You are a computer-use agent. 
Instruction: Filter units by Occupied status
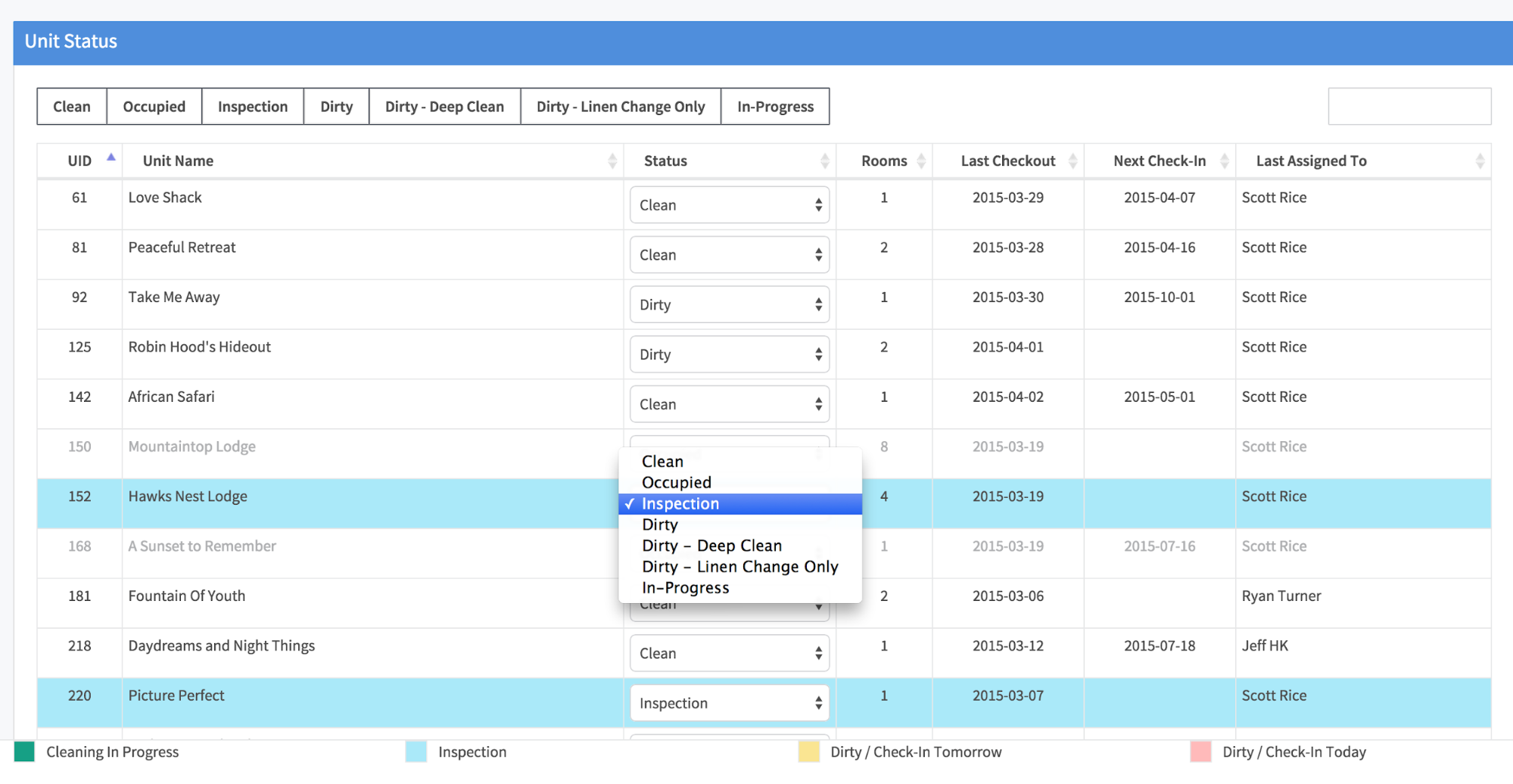coord(154,107)
